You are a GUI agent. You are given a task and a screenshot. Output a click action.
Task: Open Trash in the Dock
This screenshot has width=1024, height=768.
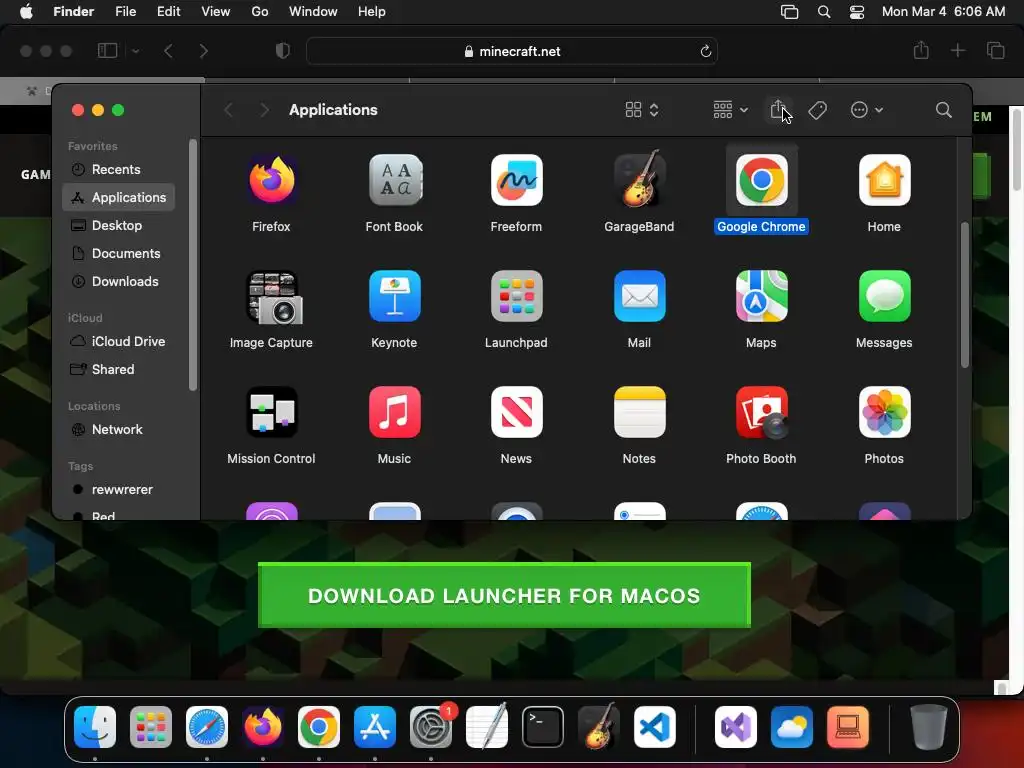coord(928,727)
